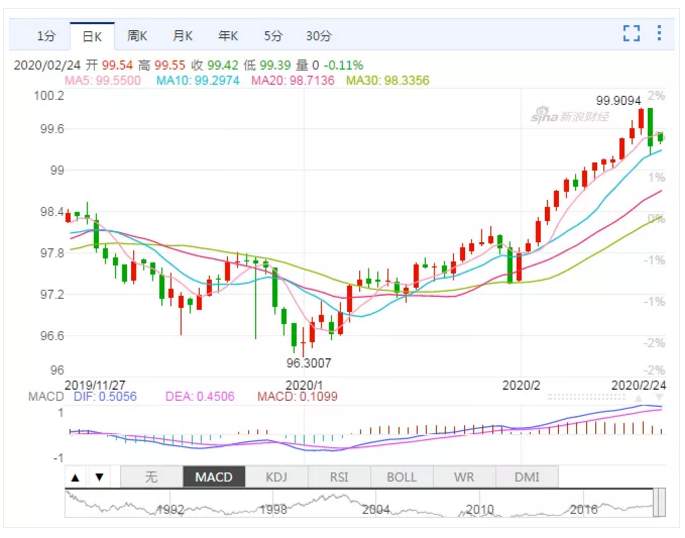
Task: Click the 1998 point on the history navigator
Action: [x=273, y=510]
